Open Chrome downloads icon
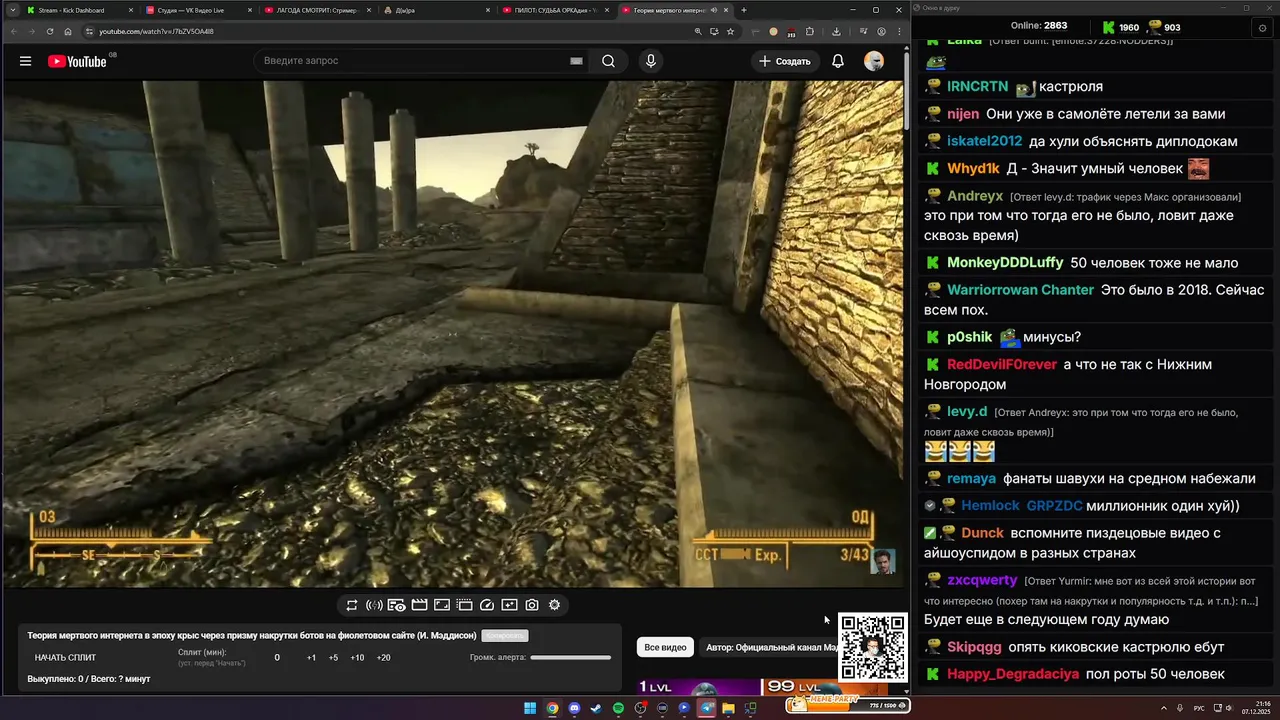The width and height of the screenshot is (1280, 720). click(x=836, y=31)
